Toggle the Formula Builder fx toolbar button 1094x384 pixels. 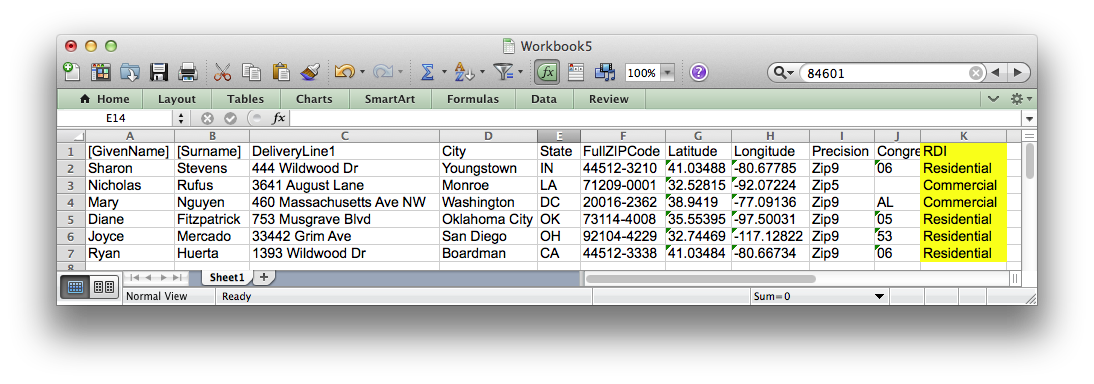548,72
